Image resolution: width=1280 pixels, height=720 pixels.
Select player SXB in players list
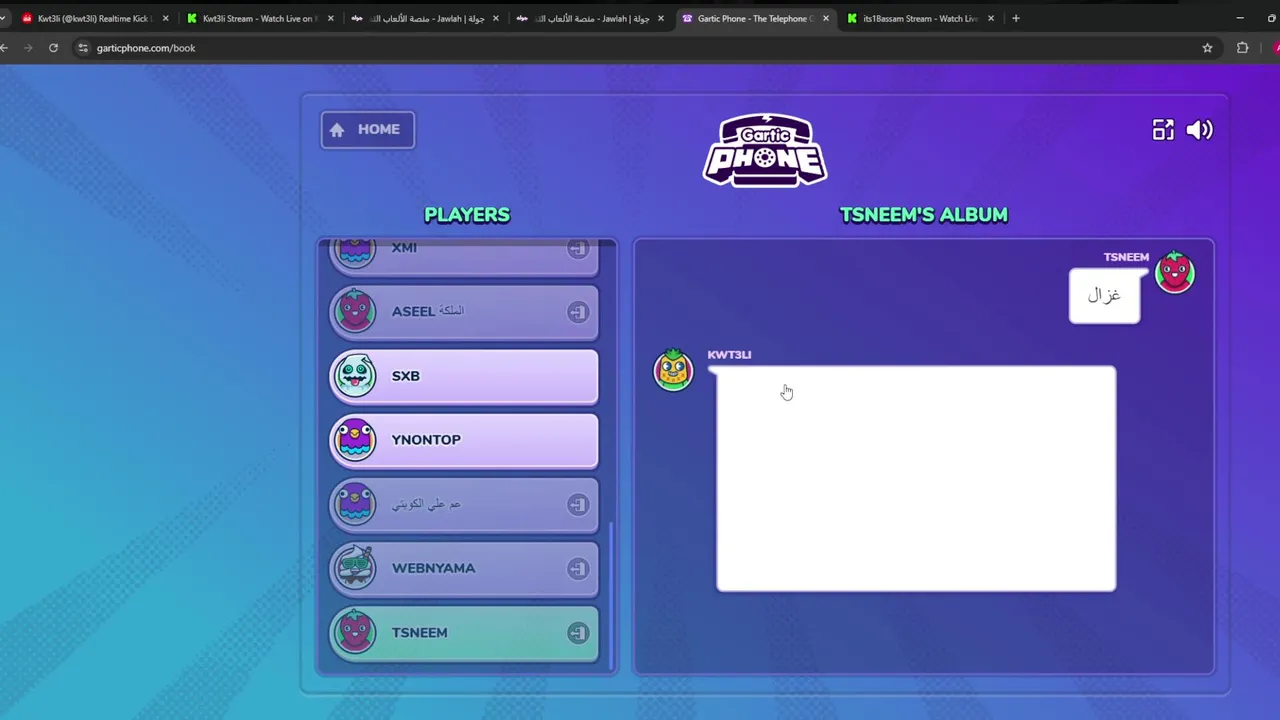click(x=464, y=376)
